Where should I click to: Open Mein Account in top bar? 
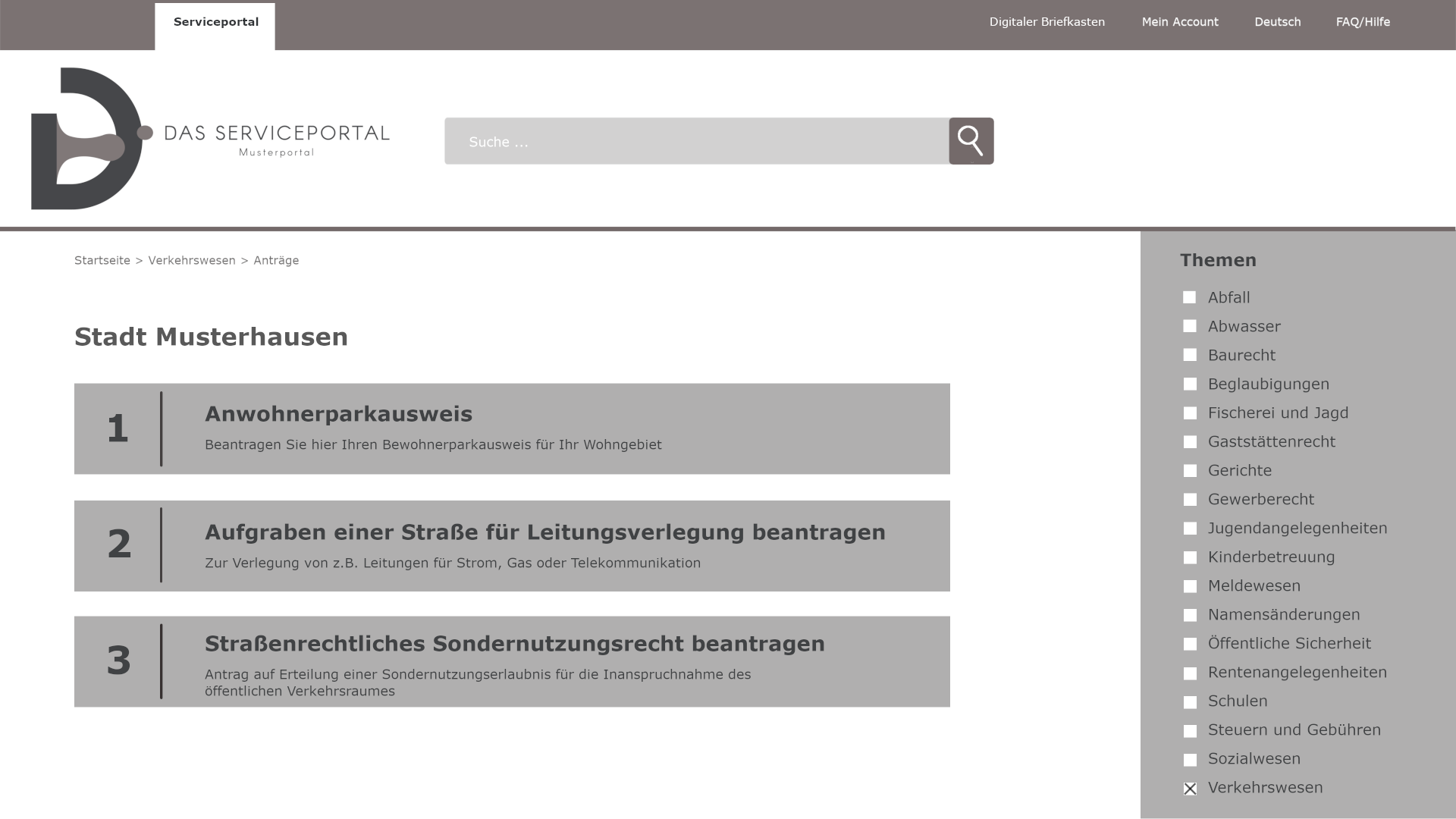click(1180, 22)
